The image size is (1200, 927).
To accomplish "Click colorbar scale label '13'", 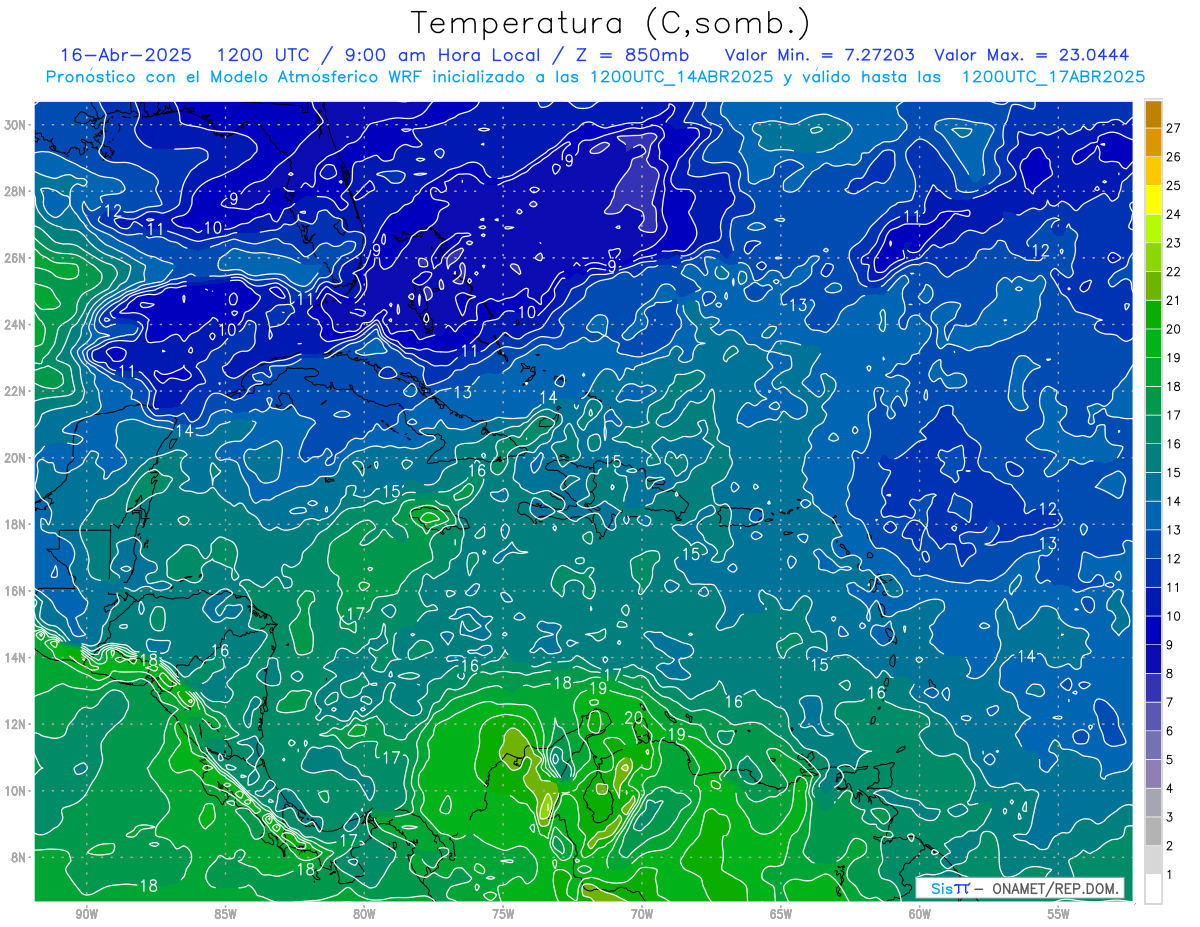I will [x=1174, y=529].
